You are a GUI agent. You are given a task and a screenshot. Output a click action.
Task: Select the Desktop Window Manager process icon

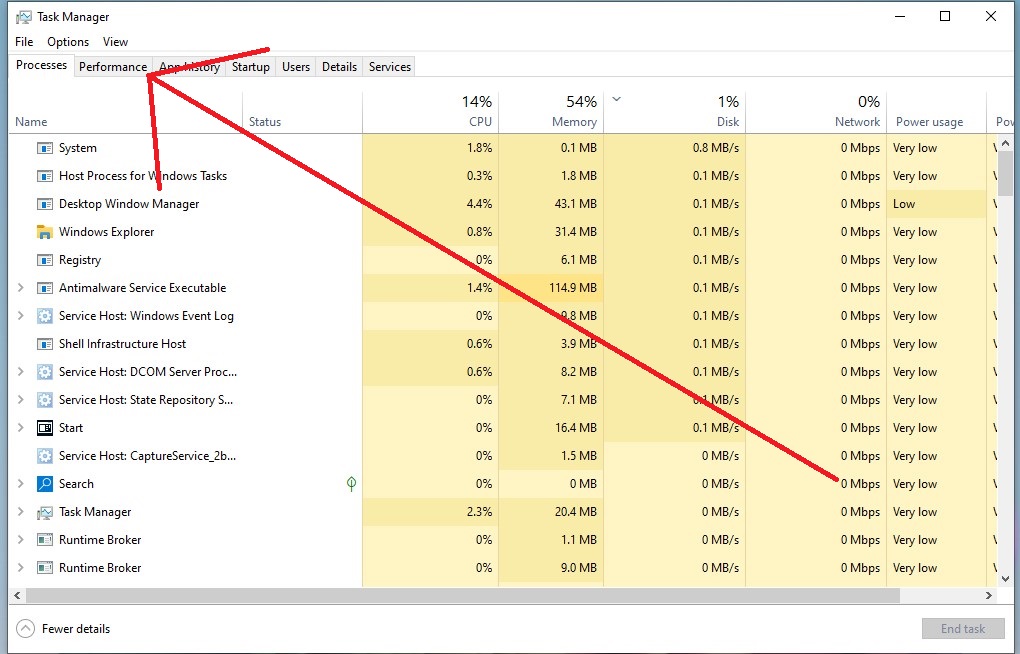click(44, 204)
